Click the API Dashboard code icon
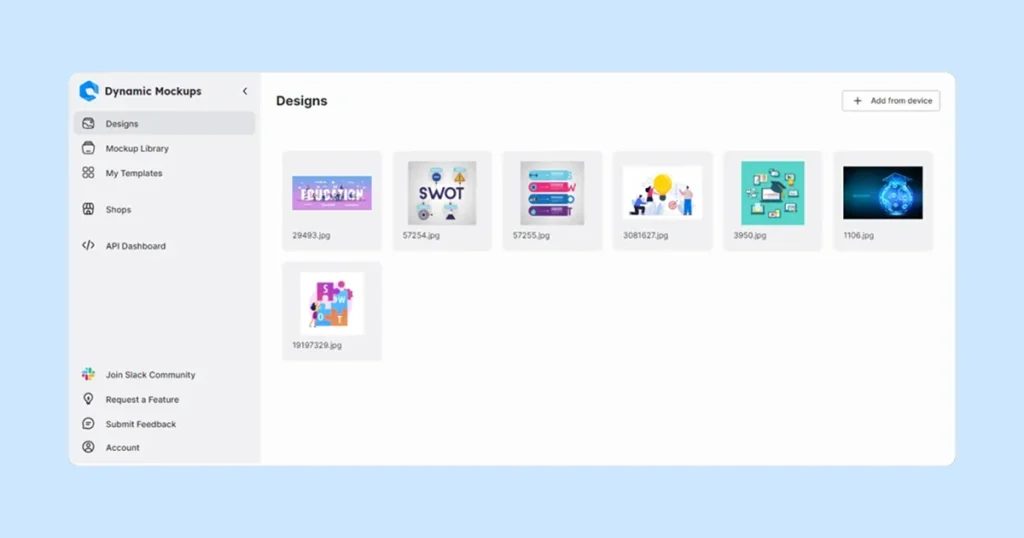Image resolution: width=1024 pixels, height=538 pixels. point(88,246)
